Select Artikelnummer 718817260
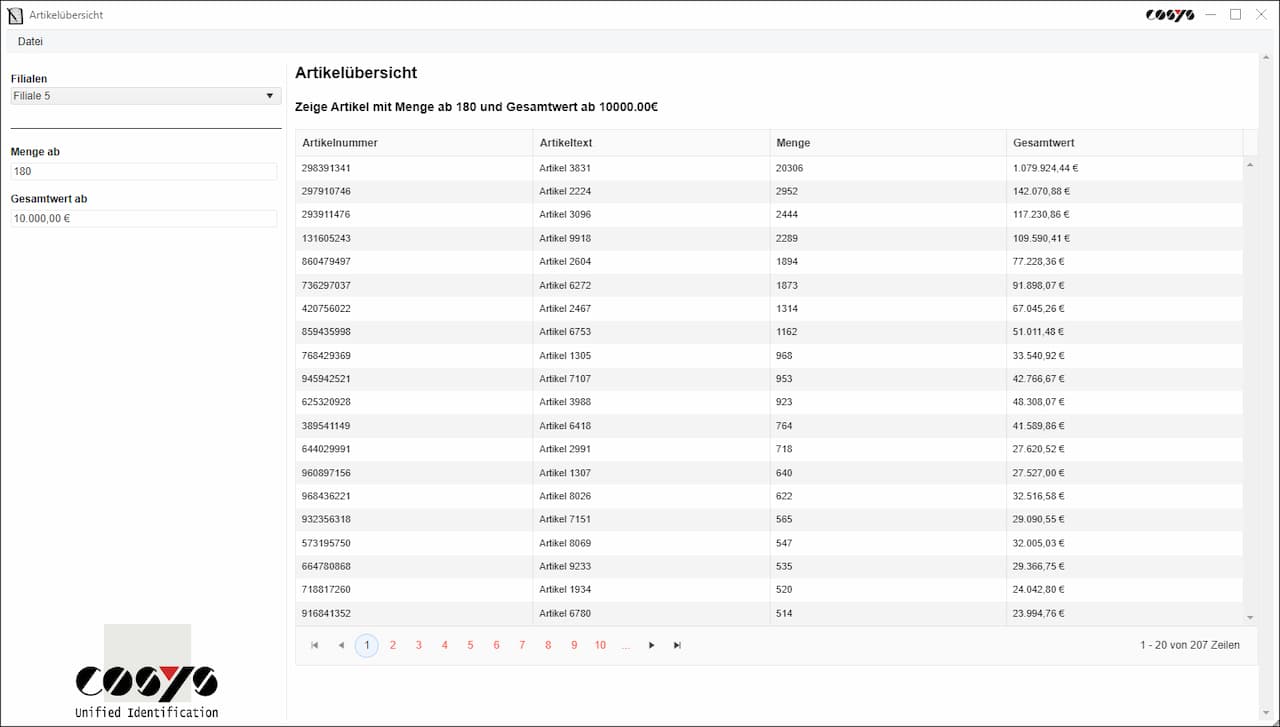 pyautogui.click(x=414, y=590)
